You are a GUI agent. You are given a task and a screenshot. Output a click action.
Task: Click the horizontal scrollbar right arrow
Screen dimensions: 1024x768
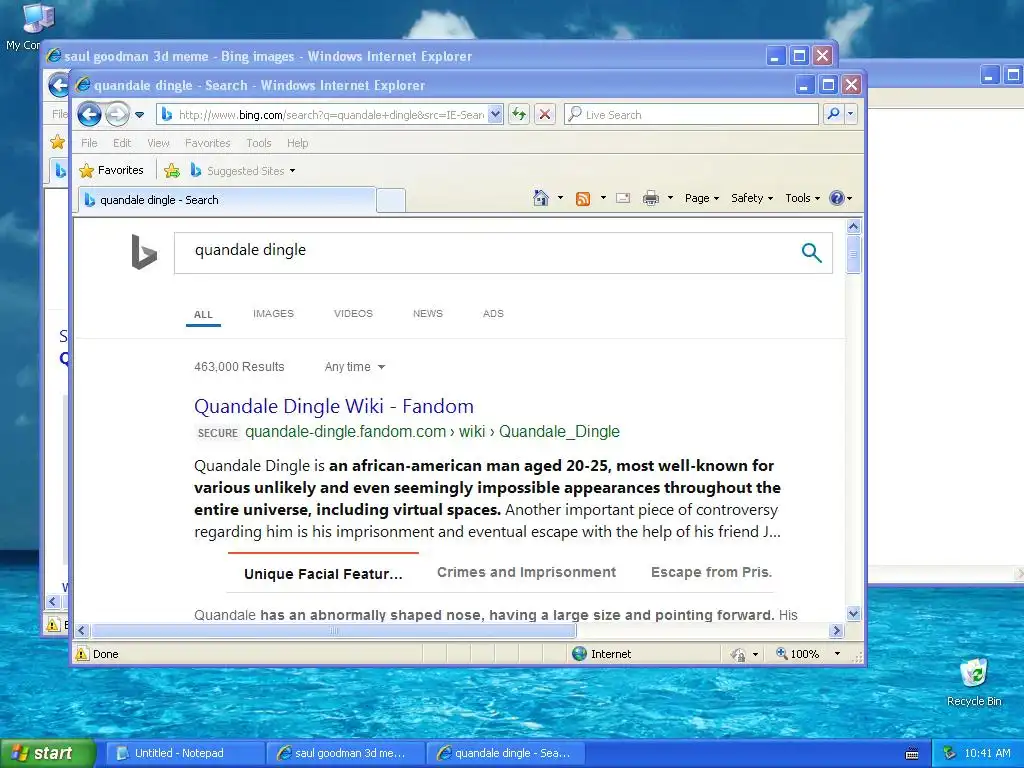pyautogui.click(x=837, y=631)
